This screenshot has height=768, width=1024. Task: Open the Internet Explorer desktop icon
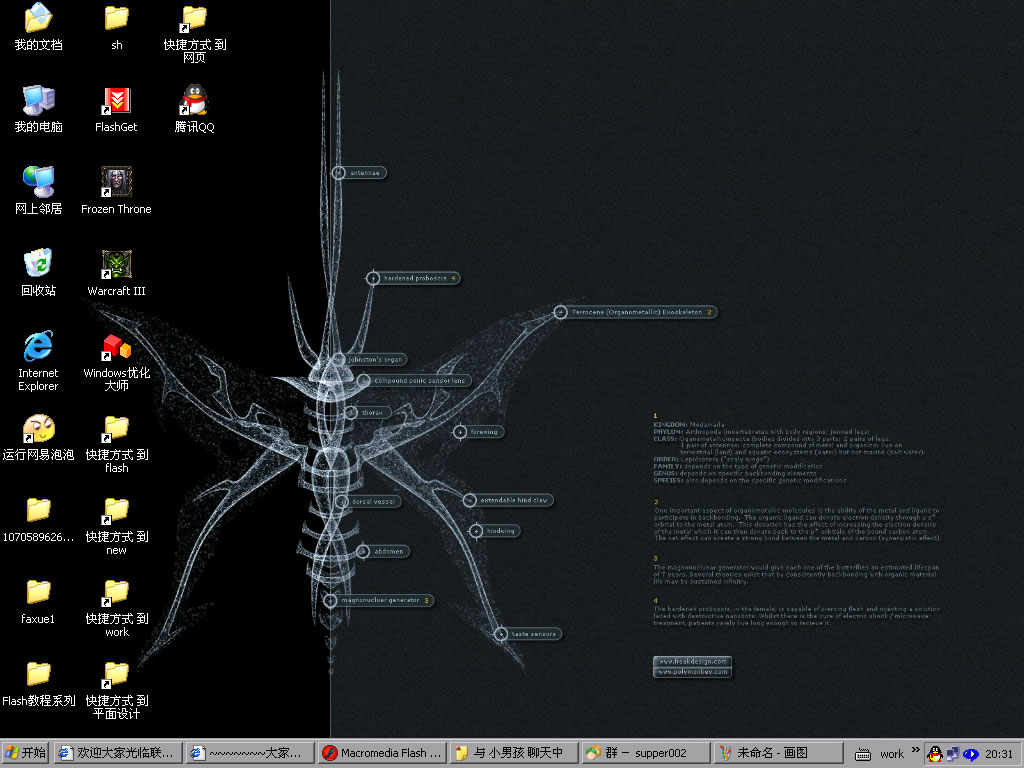tap(38, 361)
